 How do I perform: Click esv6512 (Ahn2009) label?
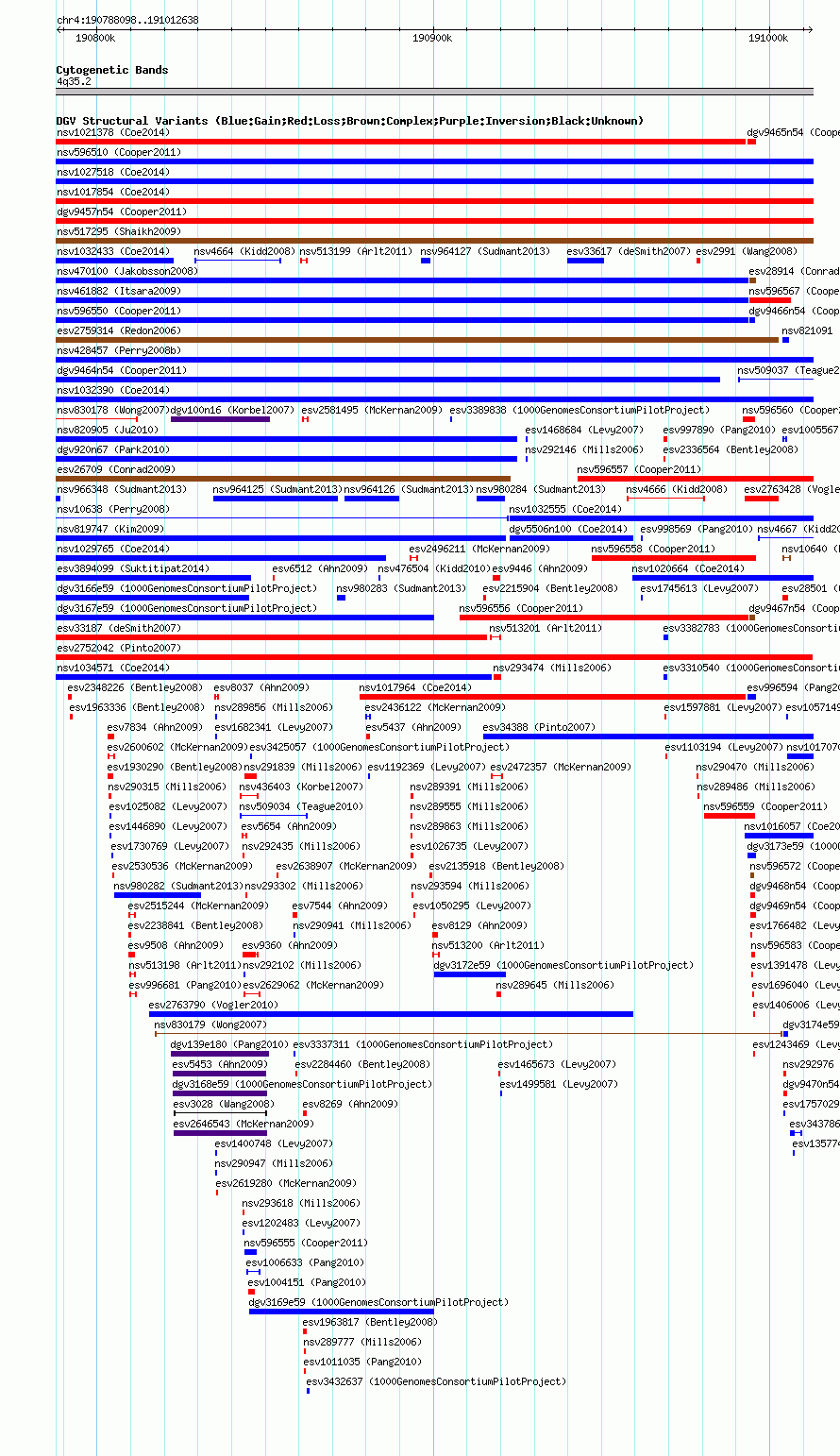[320, 568]
